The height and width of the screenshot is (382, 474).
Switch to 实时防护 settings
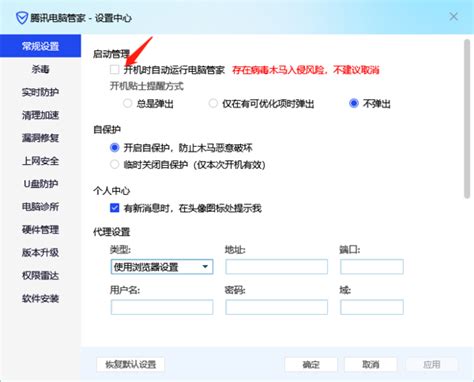[40, 92]
